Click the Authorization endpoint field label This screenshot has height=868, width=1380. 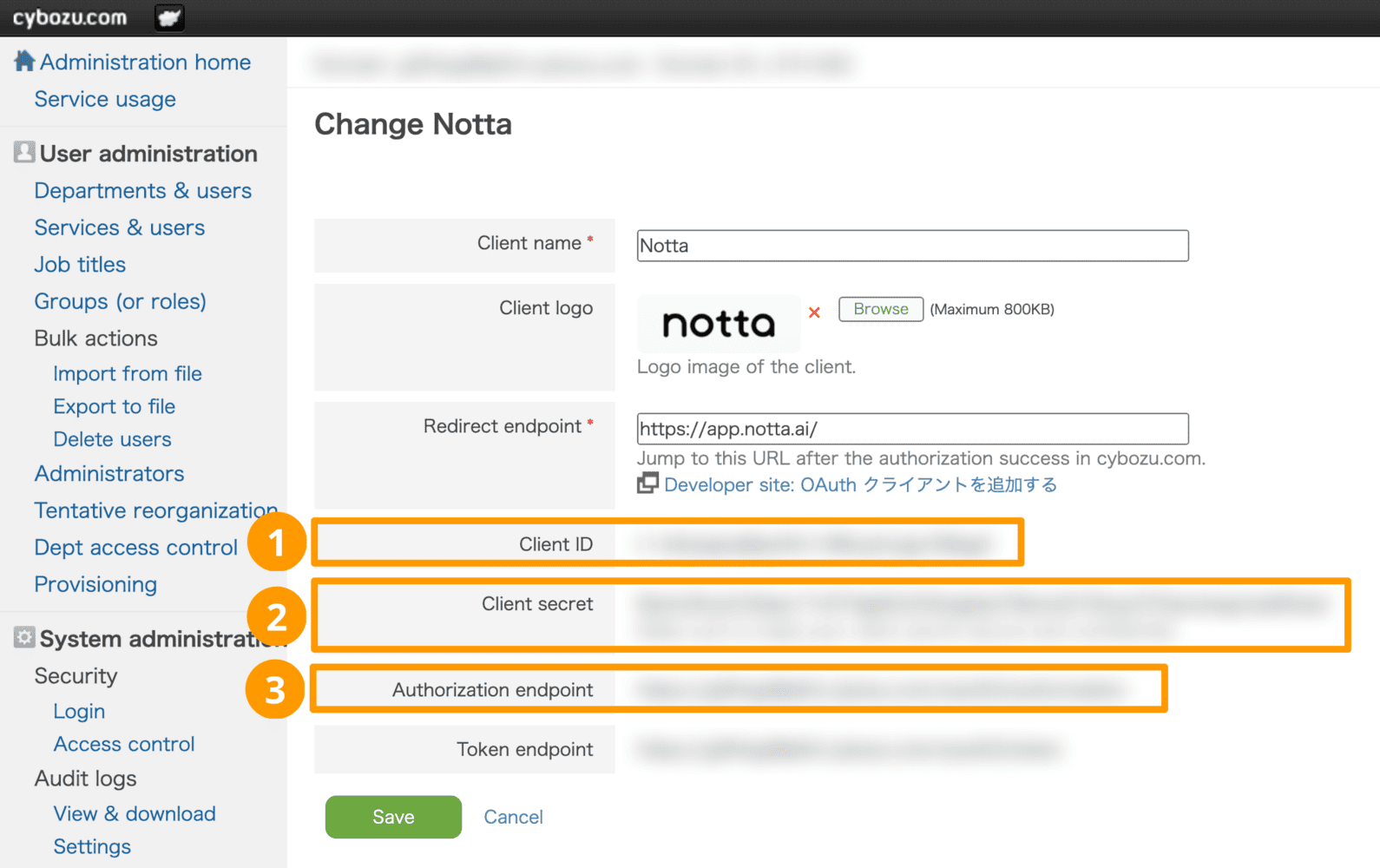click(x=493, y=690)
